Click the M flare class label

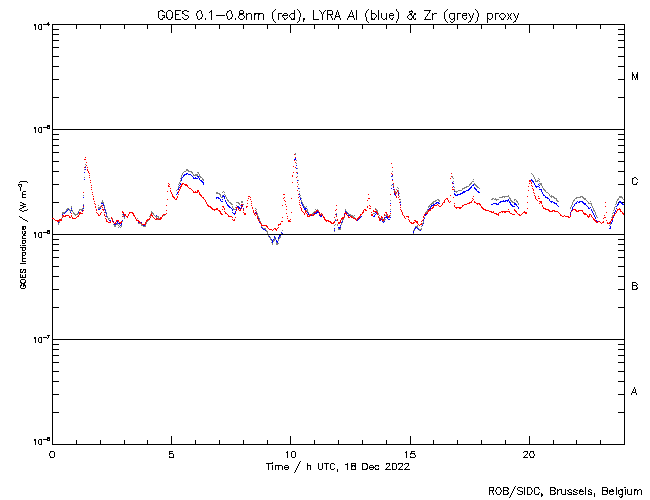(635, 77)
